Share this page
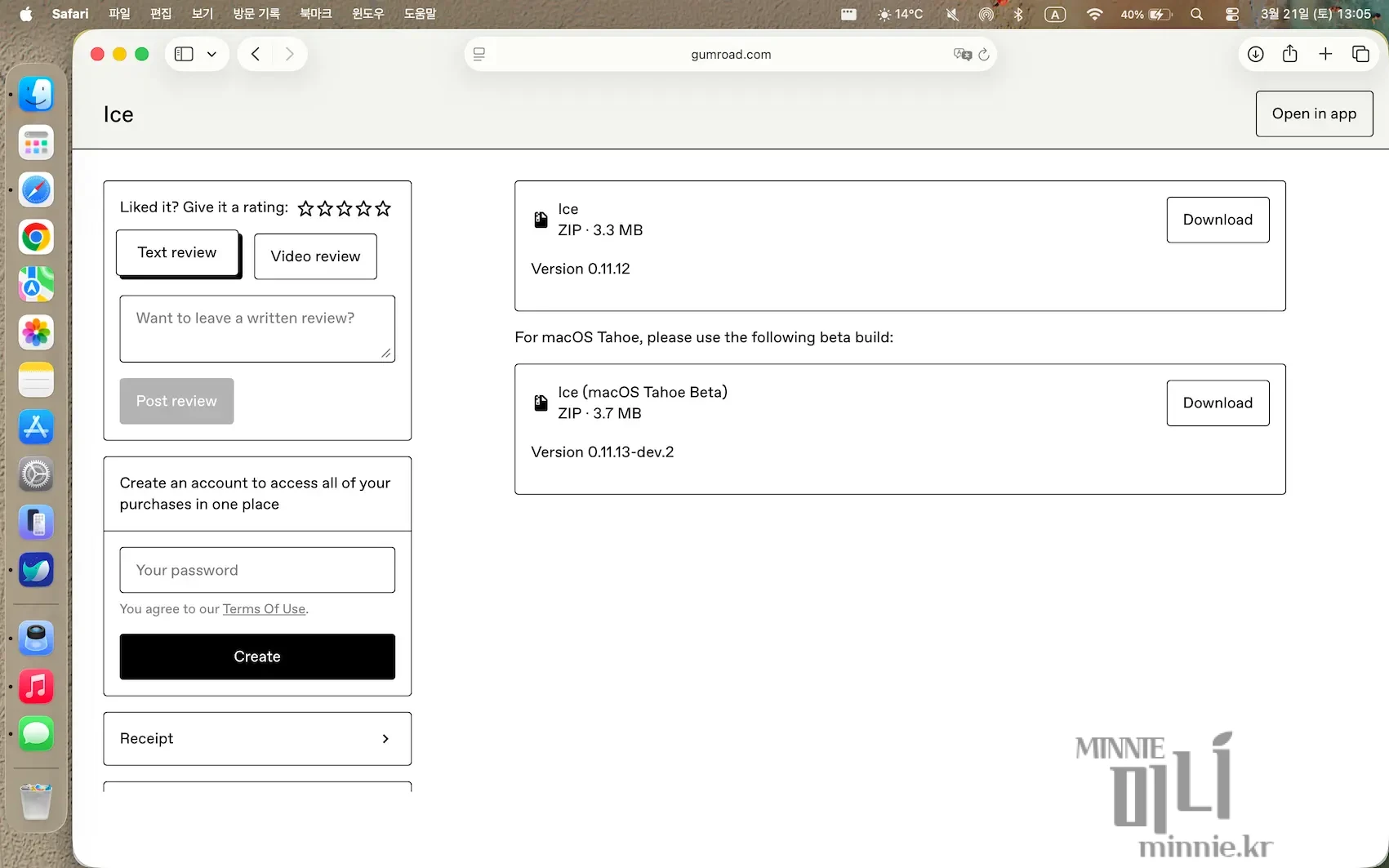 point(1290,54)
